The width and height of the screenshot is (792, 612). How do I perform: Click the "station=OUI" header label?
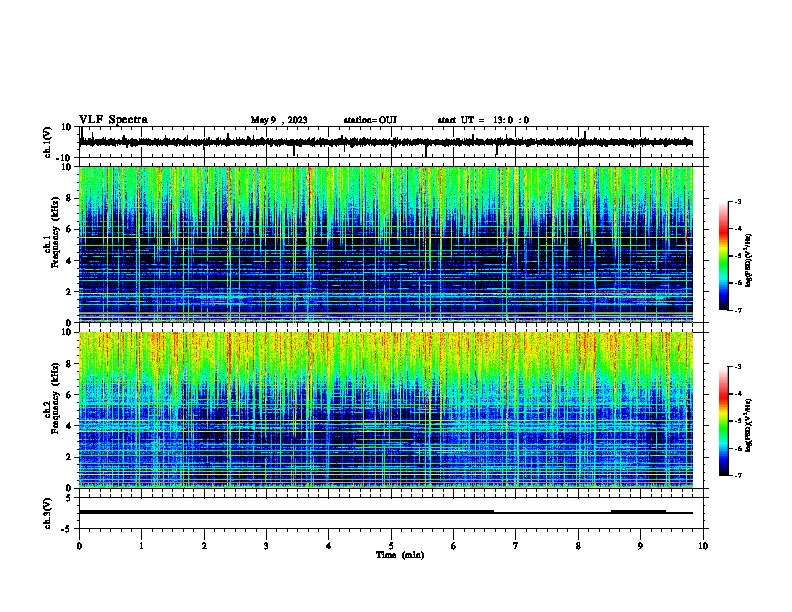pos(370,120)
